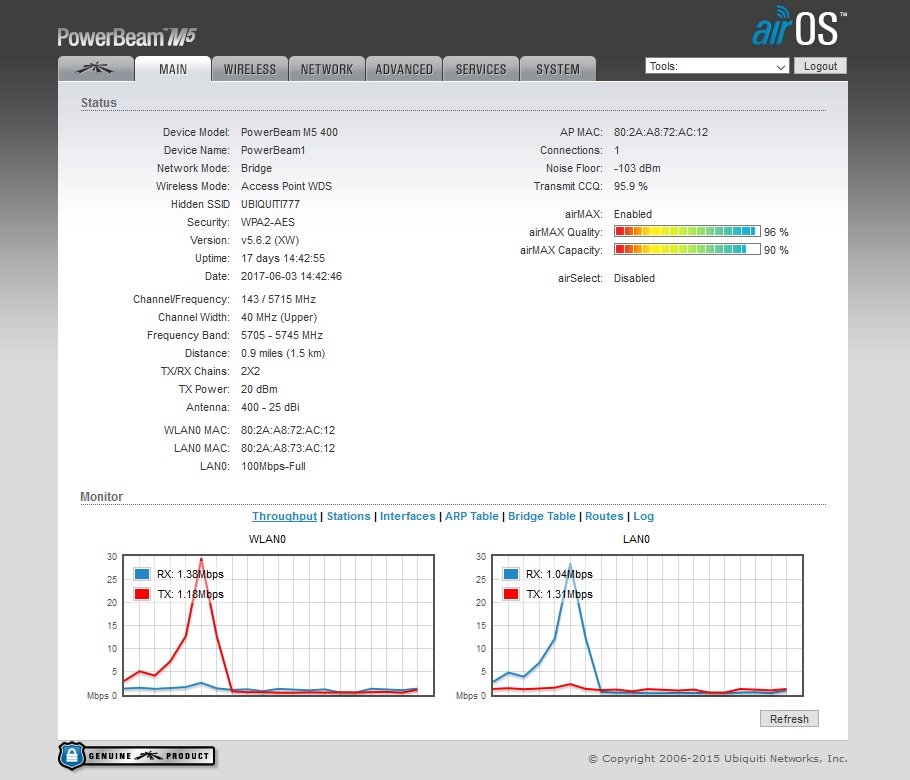The width and height of the screenshot is (910, 780).
Task: Open the WIRELESS tab
Action: (x=250, y=68)
